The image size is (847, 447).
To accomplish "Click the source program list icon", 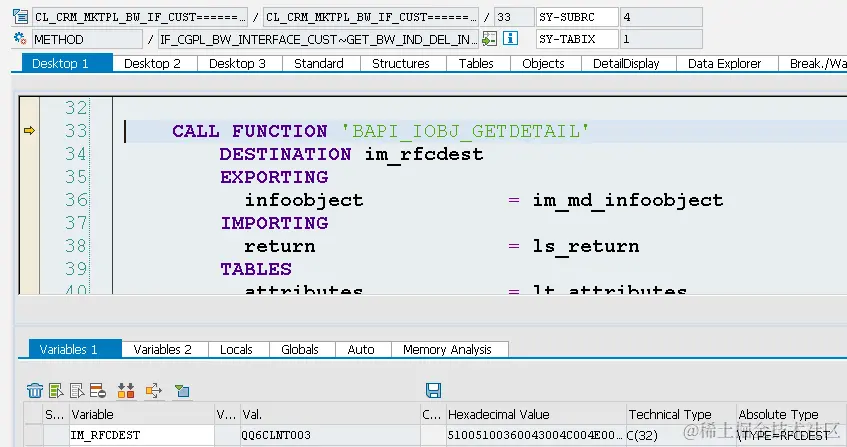I will pos(21,17).
